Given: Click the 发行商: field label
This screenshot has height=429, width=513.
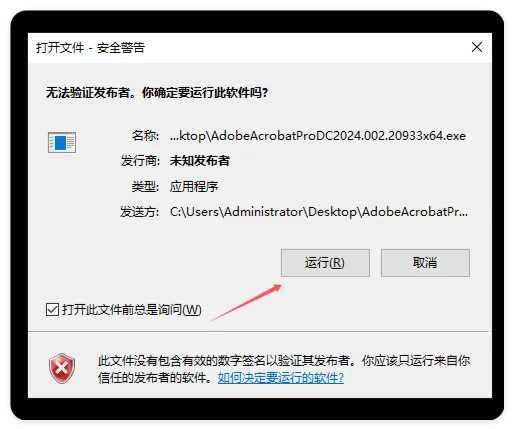Looking at the screenshot, I should coord(140,161).
